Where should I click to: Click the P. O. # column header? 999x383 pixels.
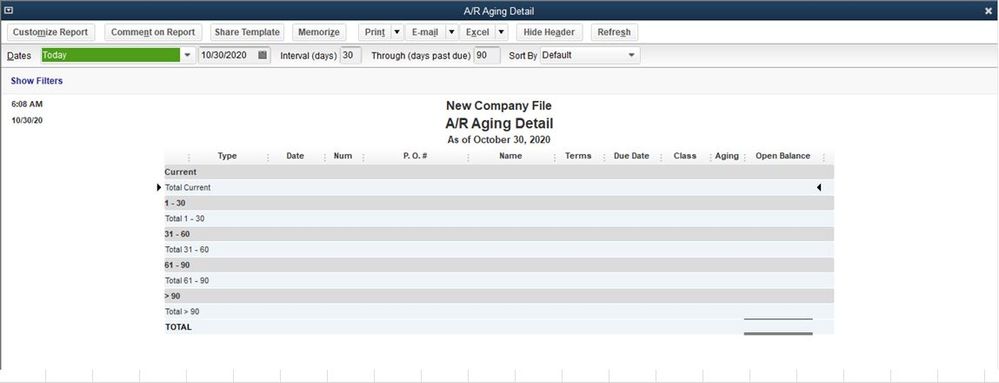[x=415, y=156]
